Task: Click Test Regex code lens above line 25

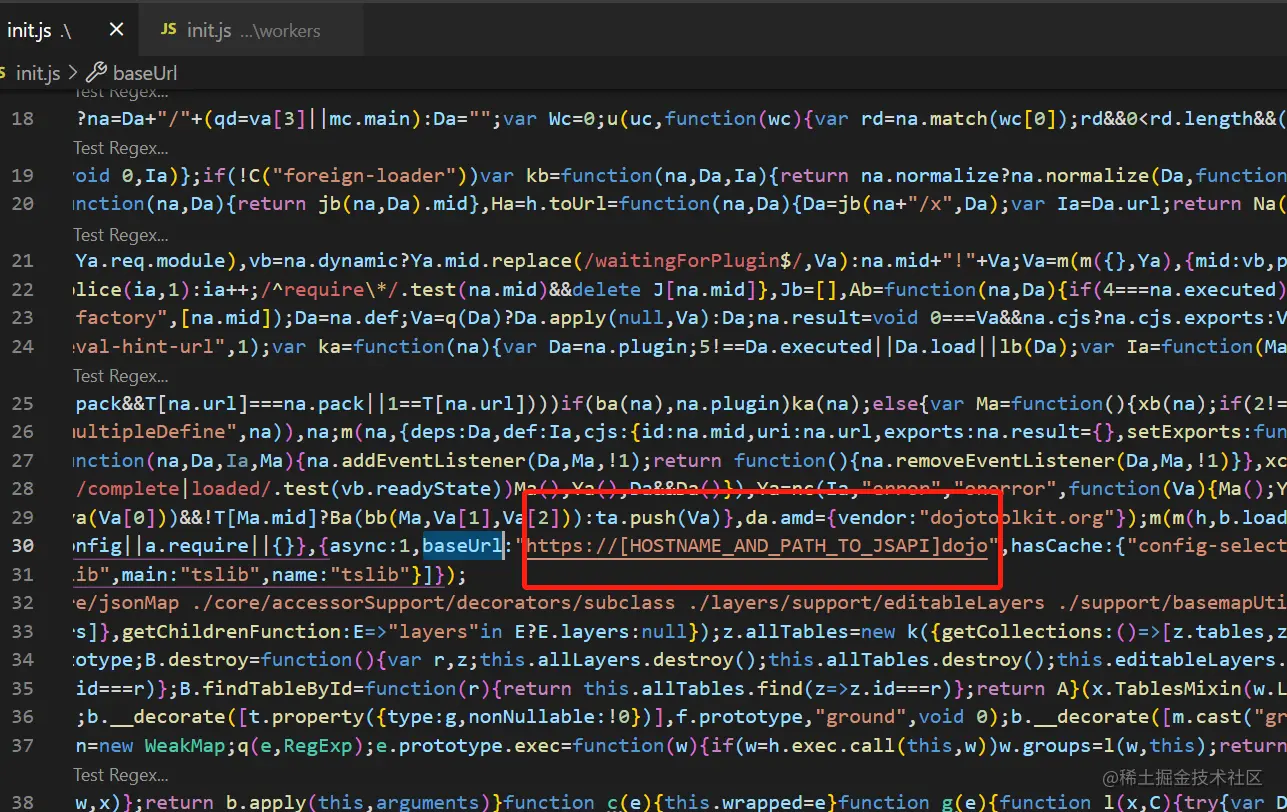Action: tap(122, 377)
